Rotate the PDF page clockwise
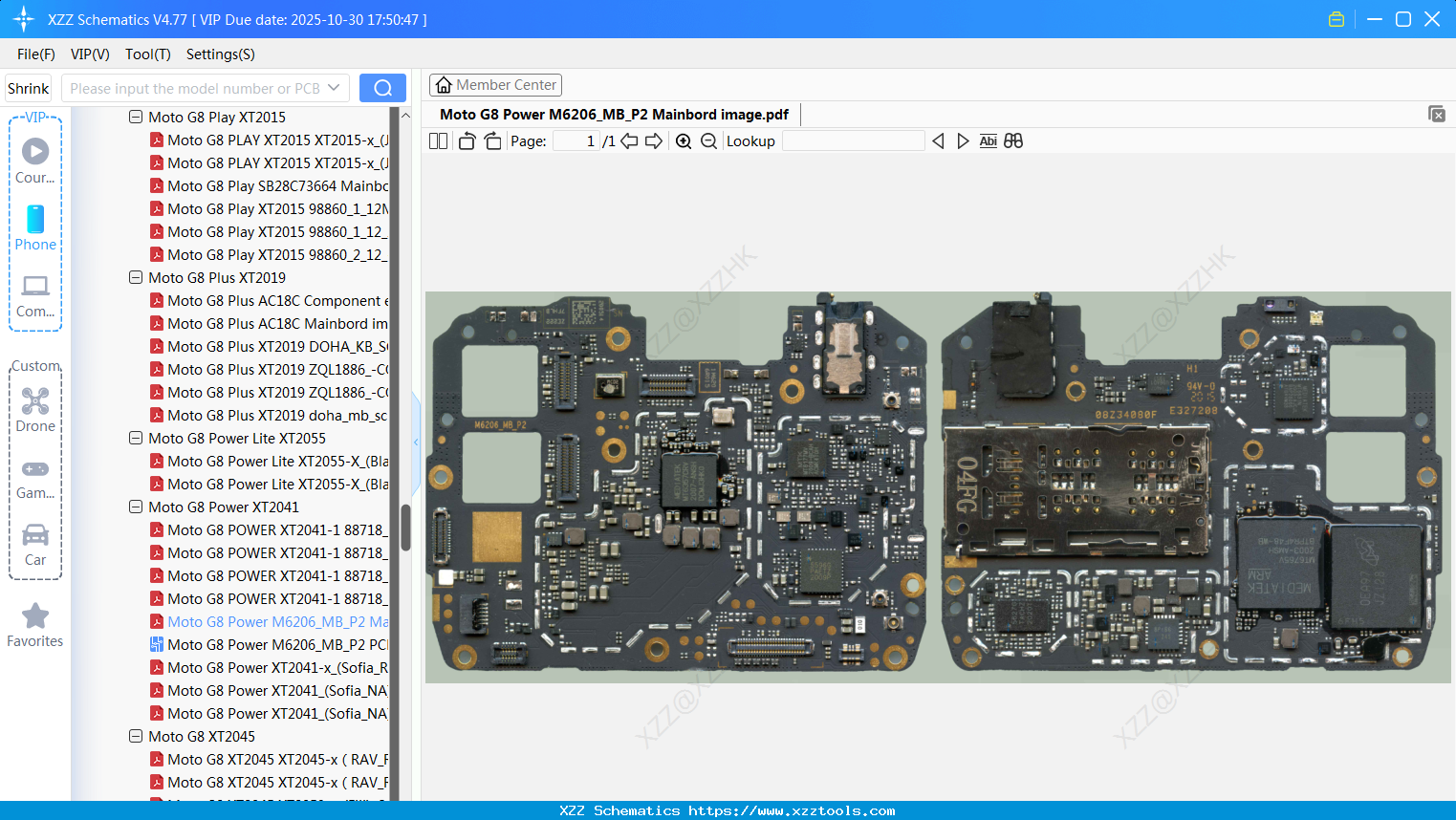 pyautogui.click(x=491, y=140)
